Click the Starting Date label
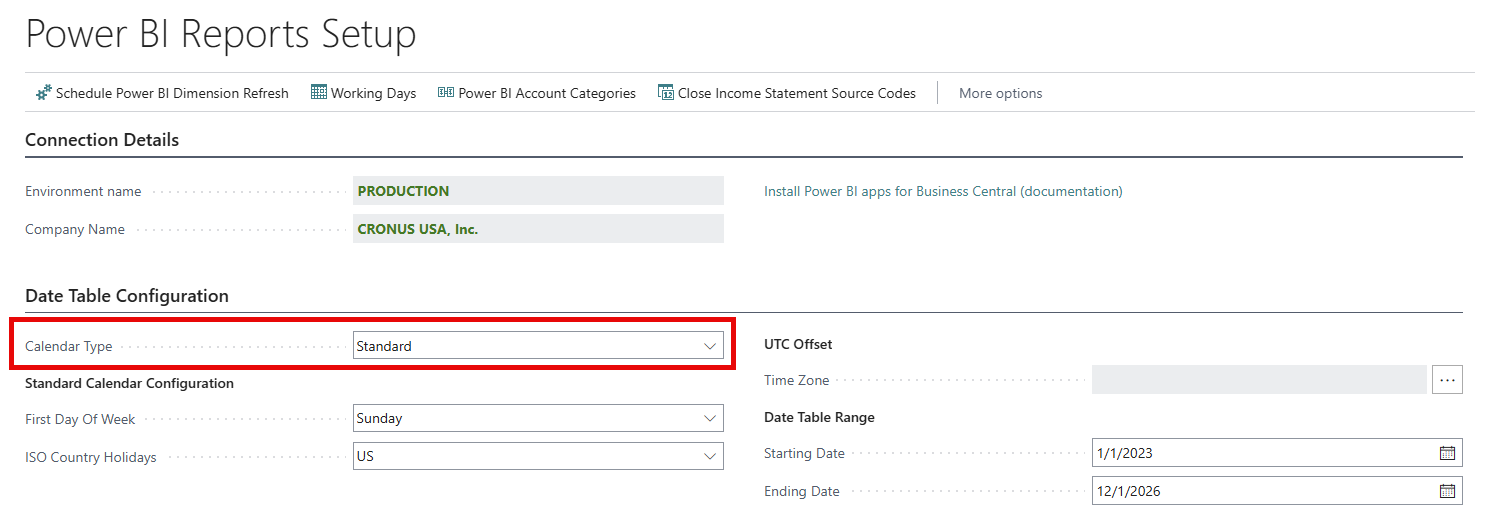The height and width of the screenshot is (528, 1486). tap(804, 453)
